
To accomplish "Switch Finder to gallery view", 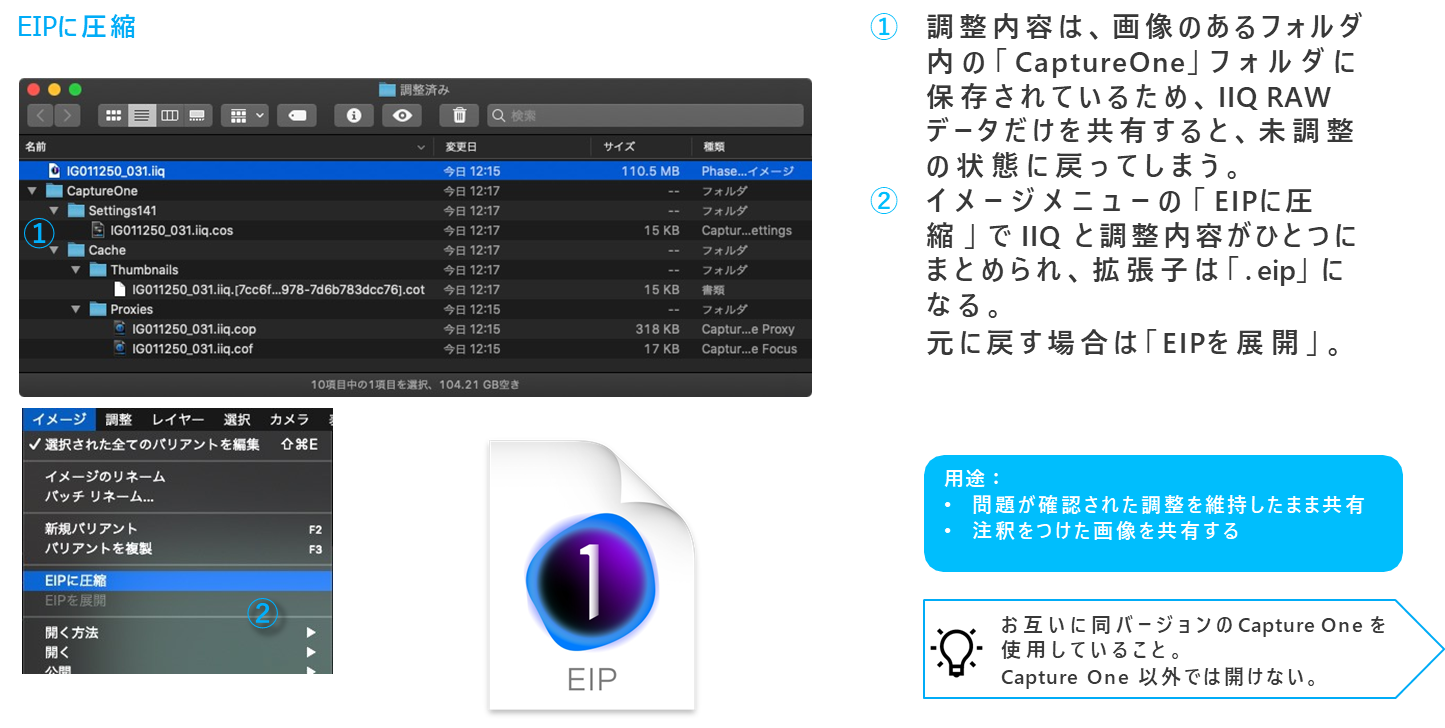I will (x=198, y=115).
